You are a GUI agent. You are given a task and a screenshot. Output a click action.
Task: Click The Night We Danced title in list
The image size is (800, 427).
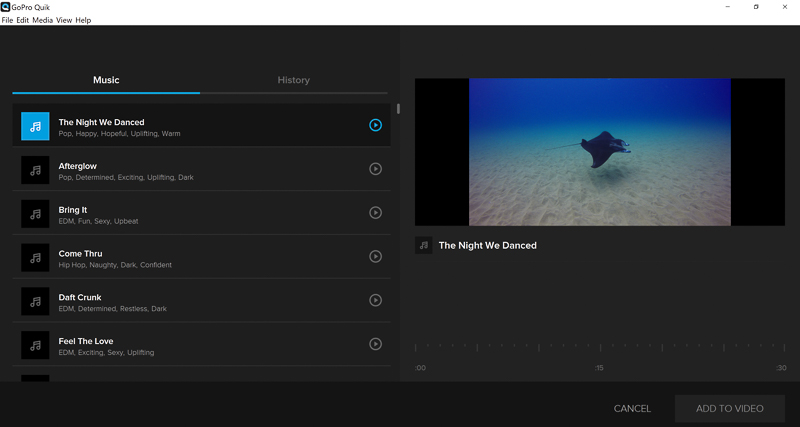tap(102, 122)
